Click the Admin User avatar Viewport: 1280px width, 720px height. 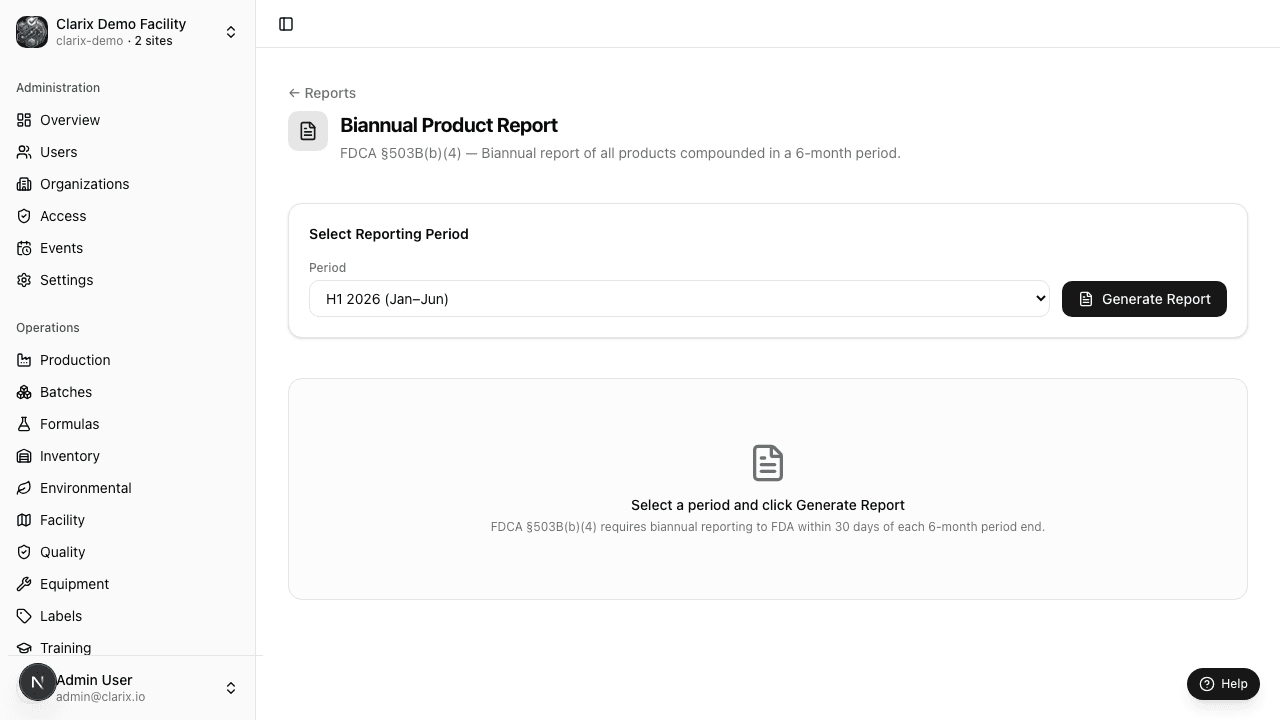click(38, 683)
